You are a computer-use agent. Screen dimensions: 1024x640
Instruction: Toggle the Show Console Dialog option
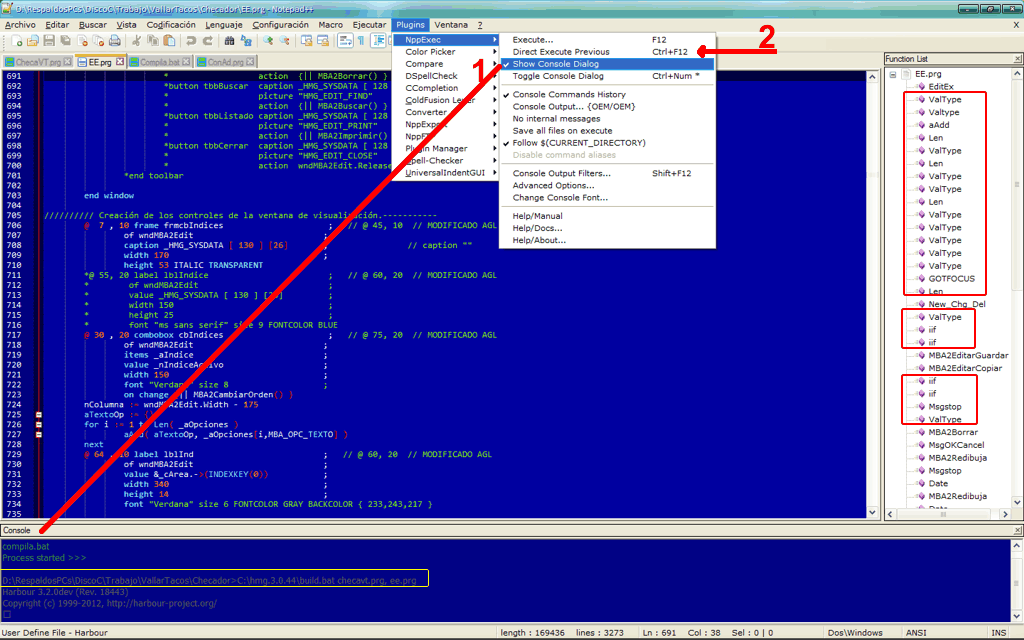(x=607, y=64)
